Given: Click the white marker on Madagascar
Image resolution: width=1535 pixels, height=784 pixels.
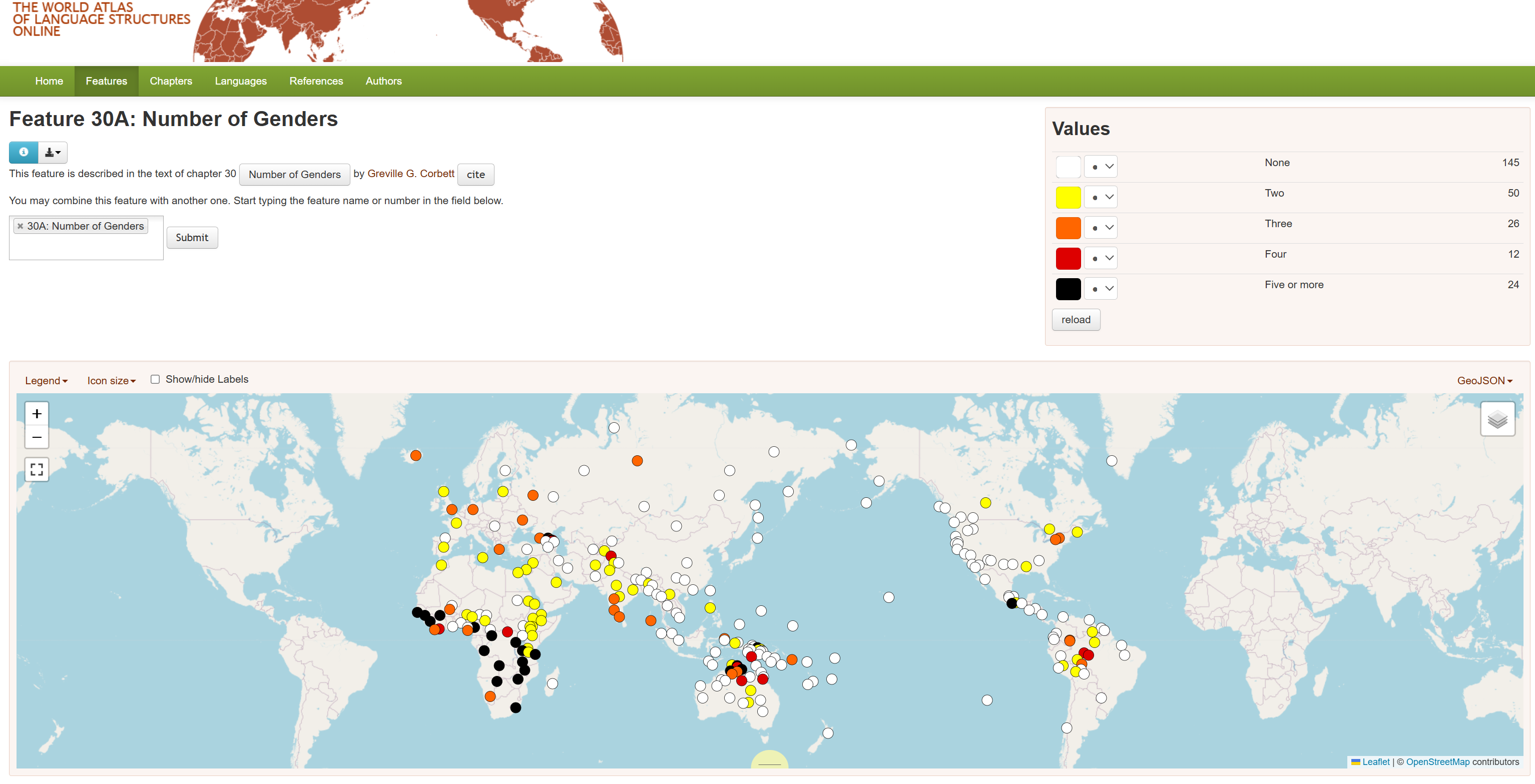Looking at the screenshot, I should pyautogui.click(x=553, y=683).
